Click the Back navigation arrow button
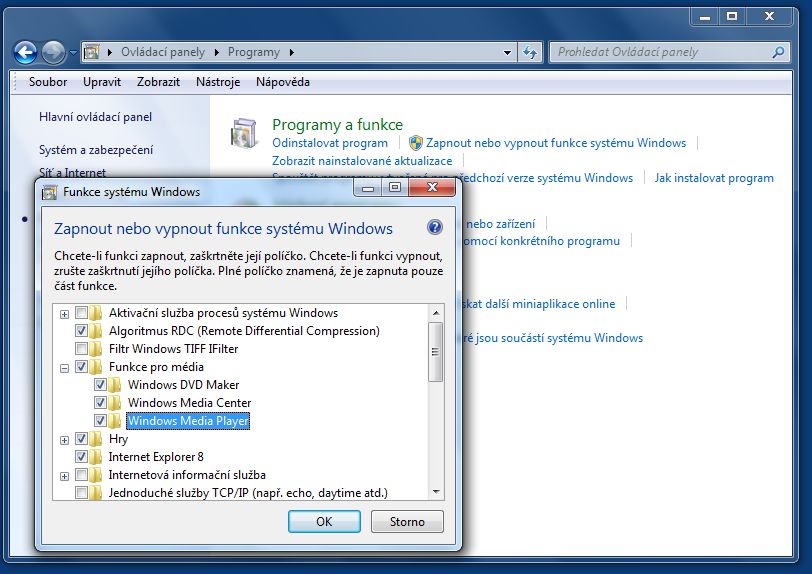This screenshot has height=574, width=812. click(25, 52)
